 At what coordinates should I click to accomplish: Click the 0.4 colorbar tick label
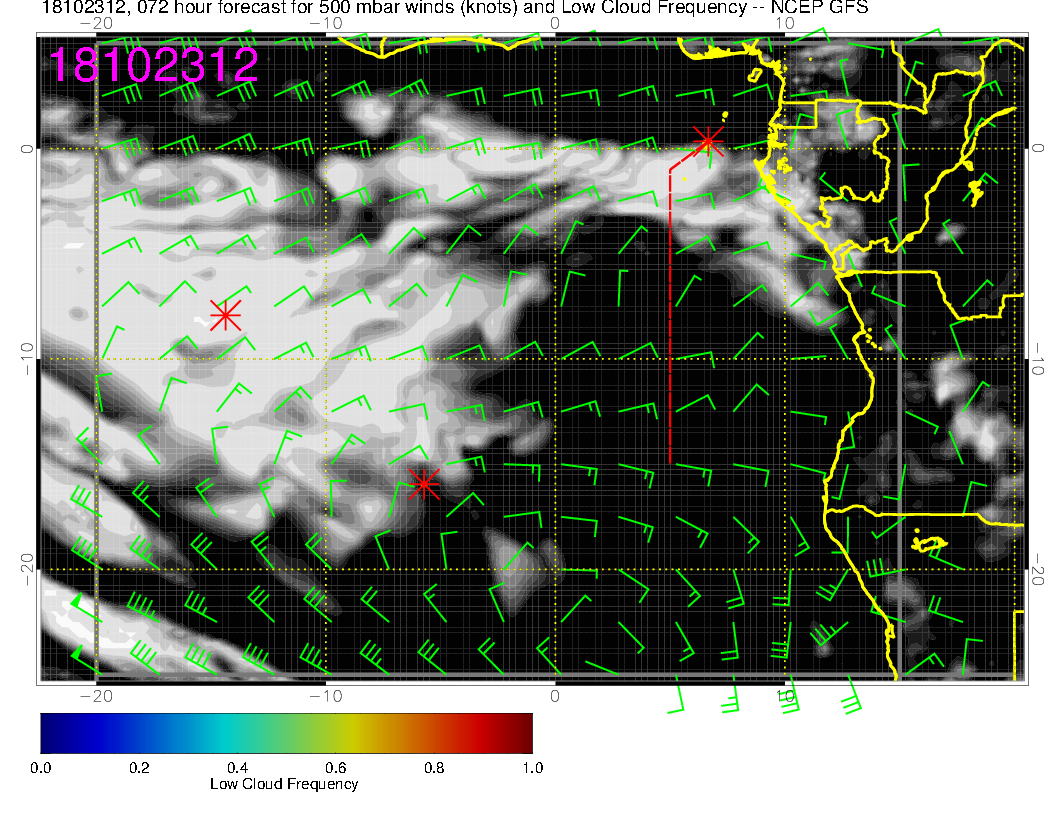pyautogui.click(x=237, y=768)
